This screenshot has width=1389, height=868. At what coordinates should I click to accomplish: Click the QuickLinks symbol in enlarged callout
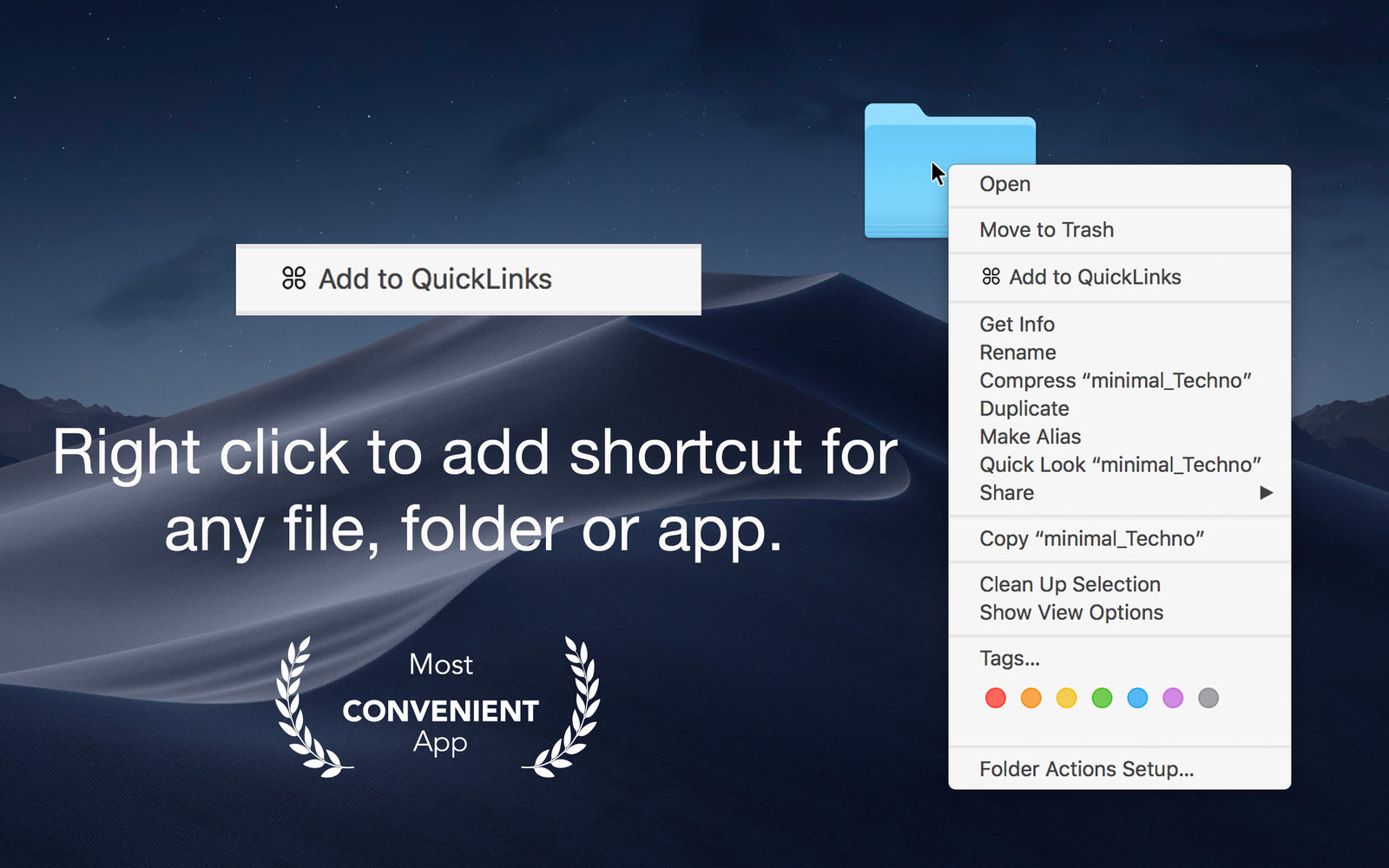tap(294, 279)
